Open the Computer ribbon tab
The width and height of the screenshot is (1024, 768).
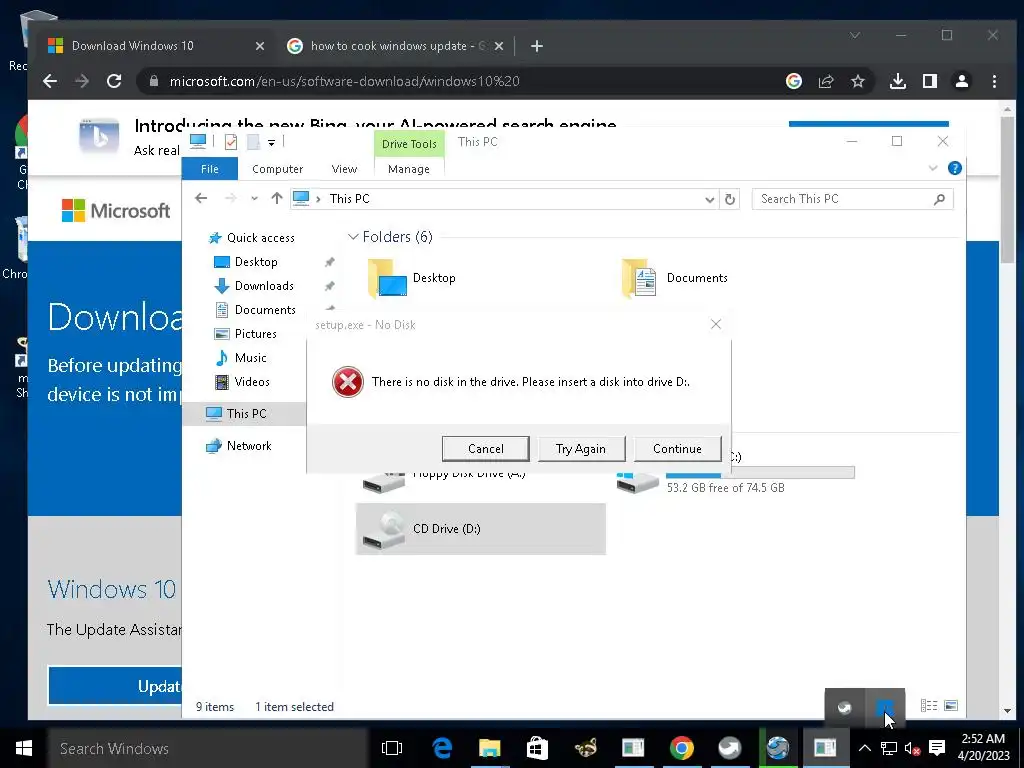coord(278,169)
